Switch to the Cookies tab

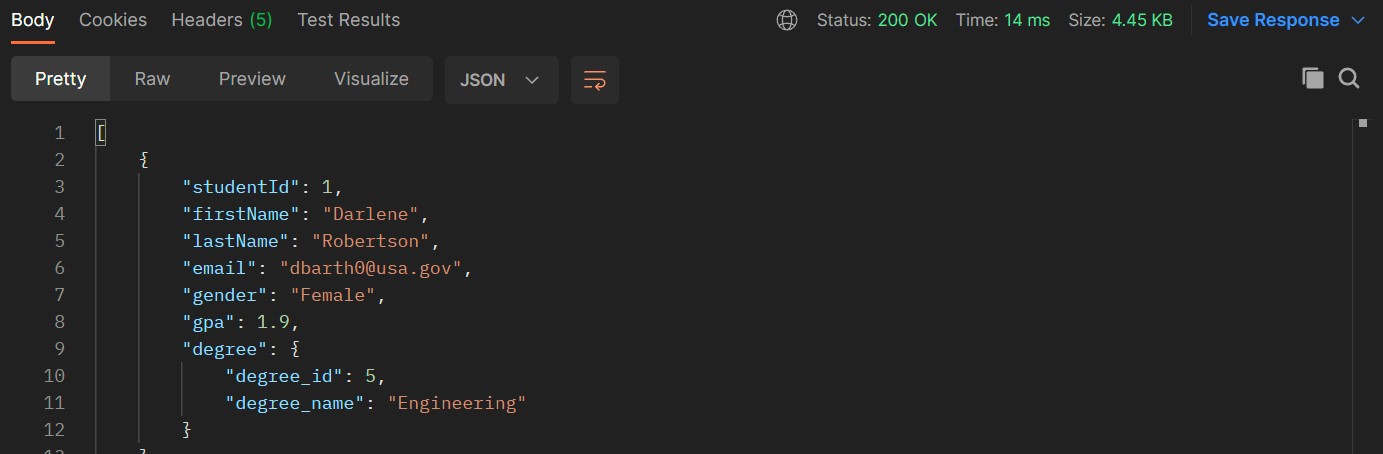(x=113, y=20)
